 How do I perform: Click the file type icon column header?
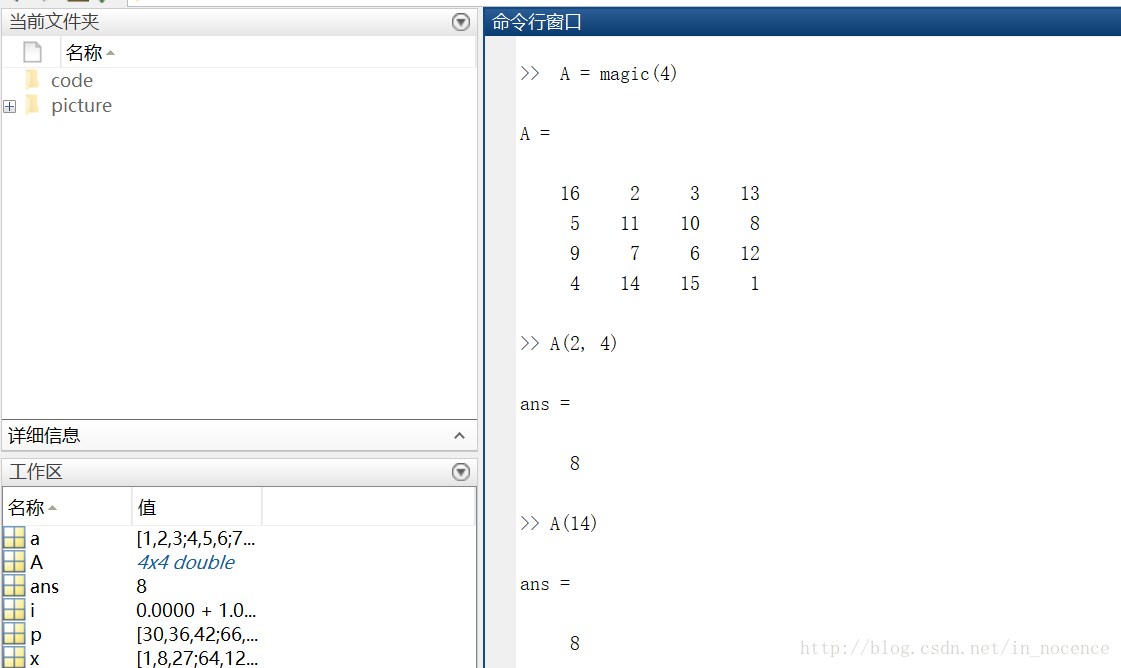click(x=33, y=53)
